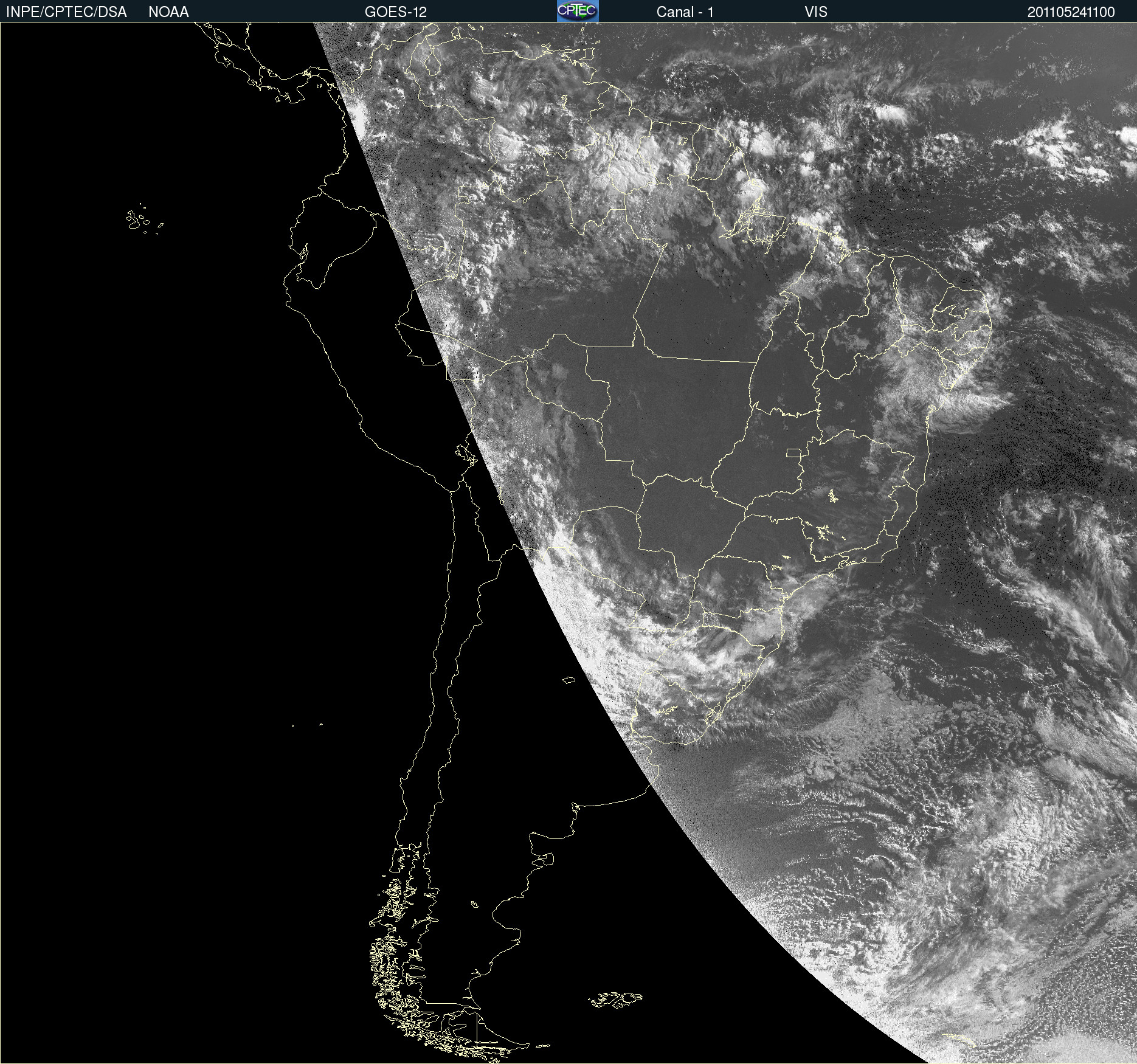The width and height of the screenshot is (1137, 1064).
Task: Click the GOES-12 satellite label
Action: point(396,12)
